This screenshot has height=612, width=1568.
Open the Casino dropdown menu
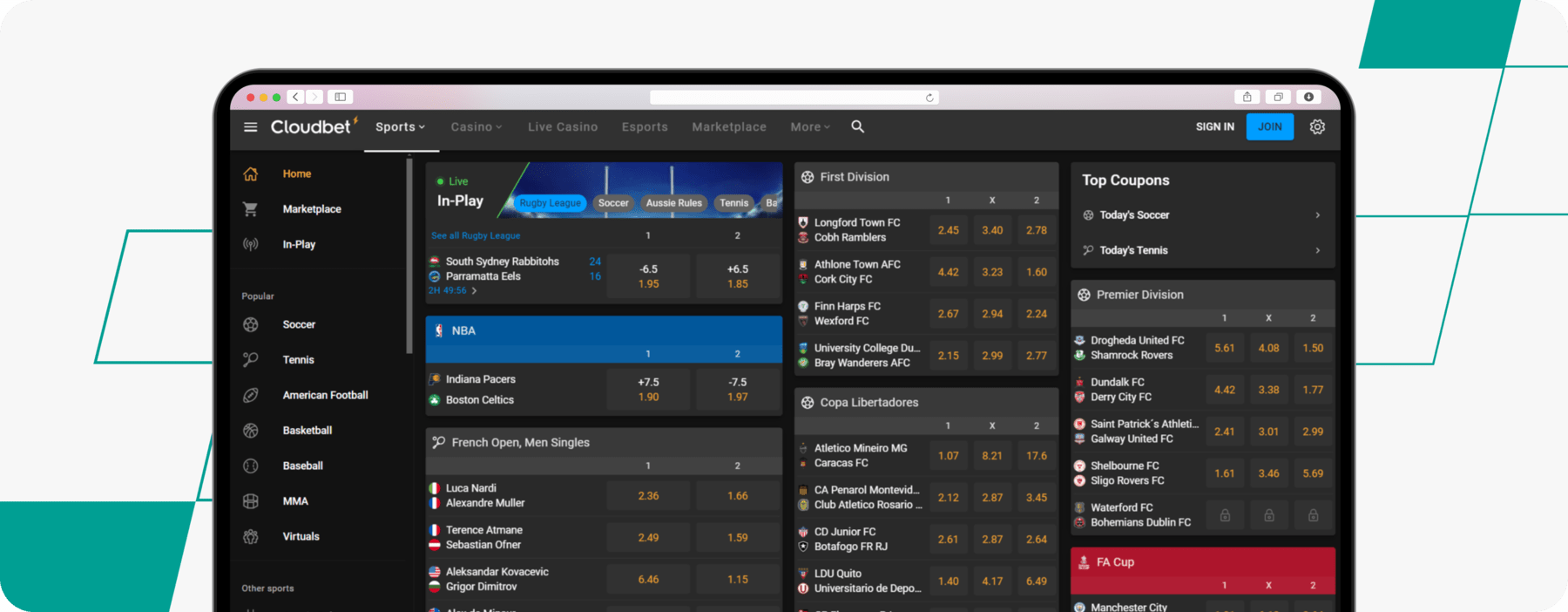click(x=476, y=127)
